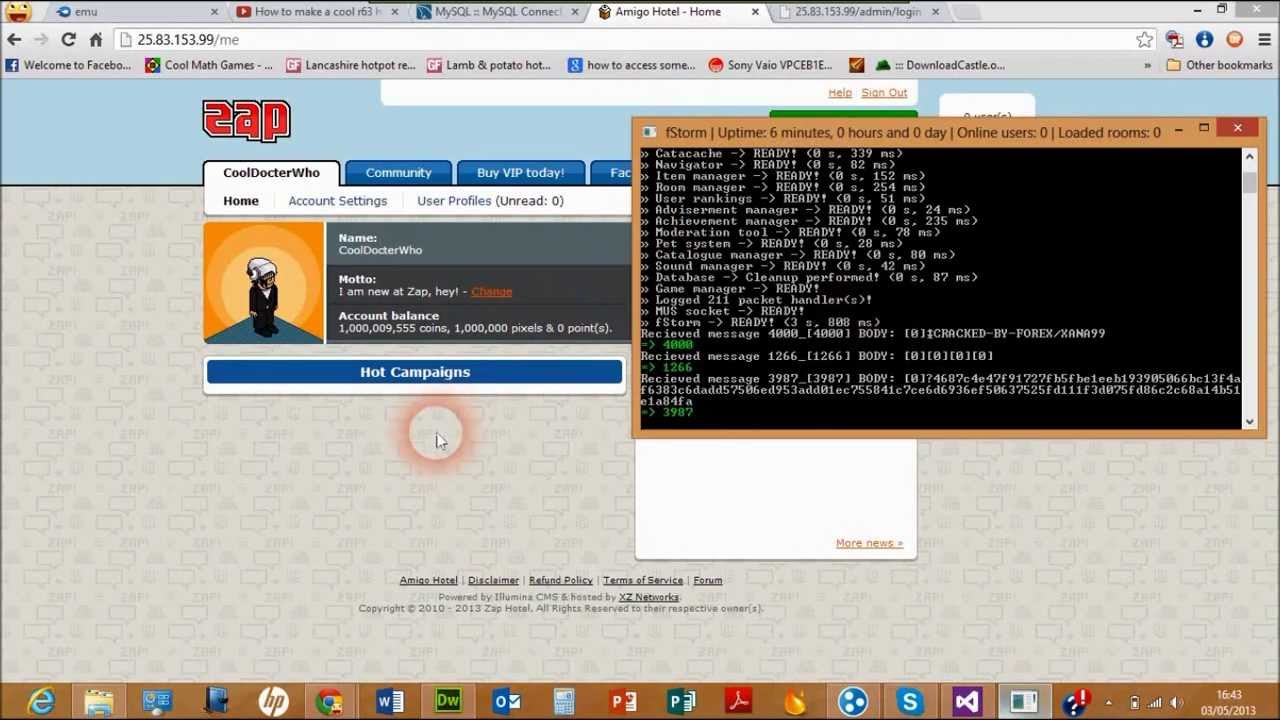Click the browser forward arrow

point(41,39)
